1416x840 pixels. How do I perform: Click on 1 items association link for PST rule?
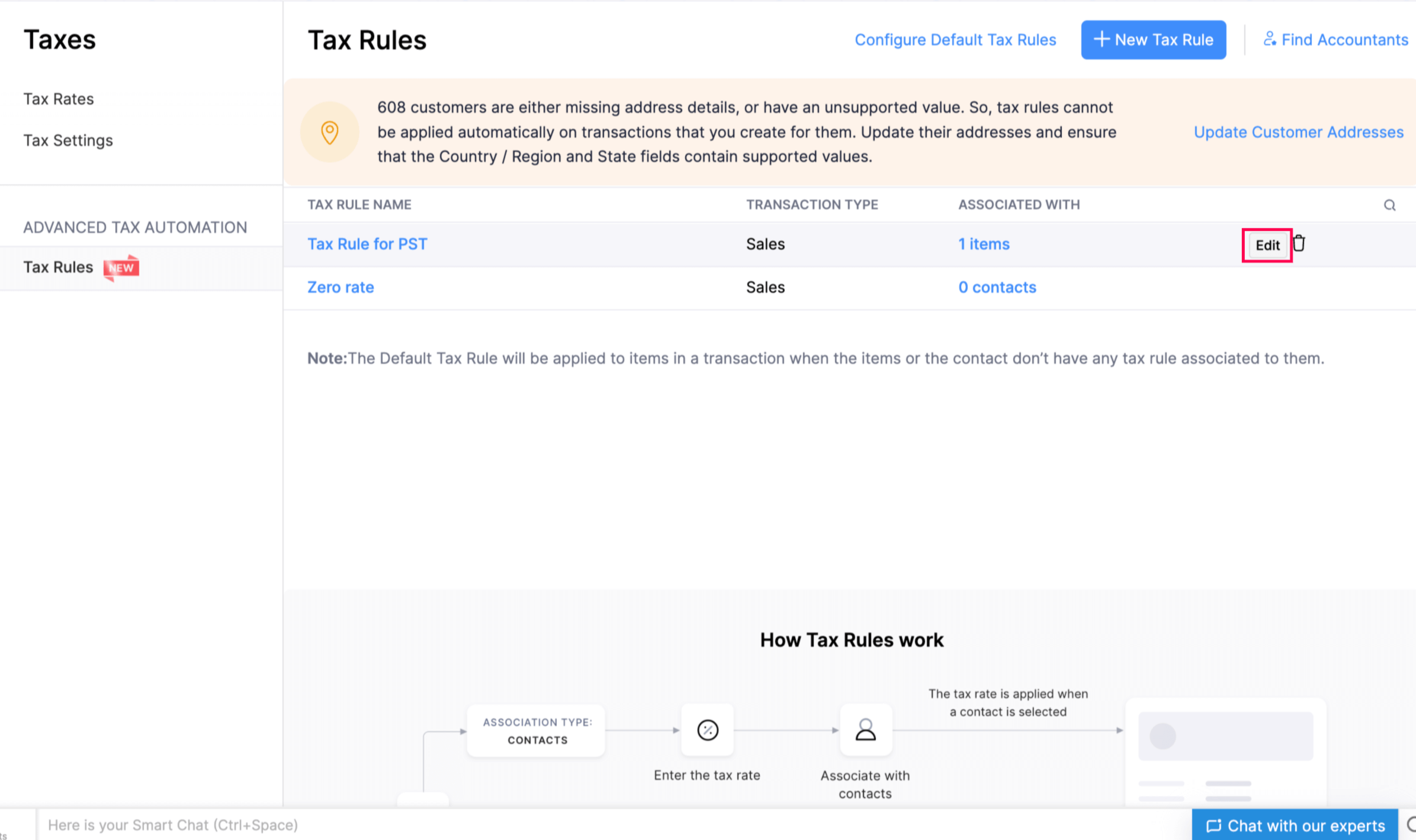click(x=983, y=243)
